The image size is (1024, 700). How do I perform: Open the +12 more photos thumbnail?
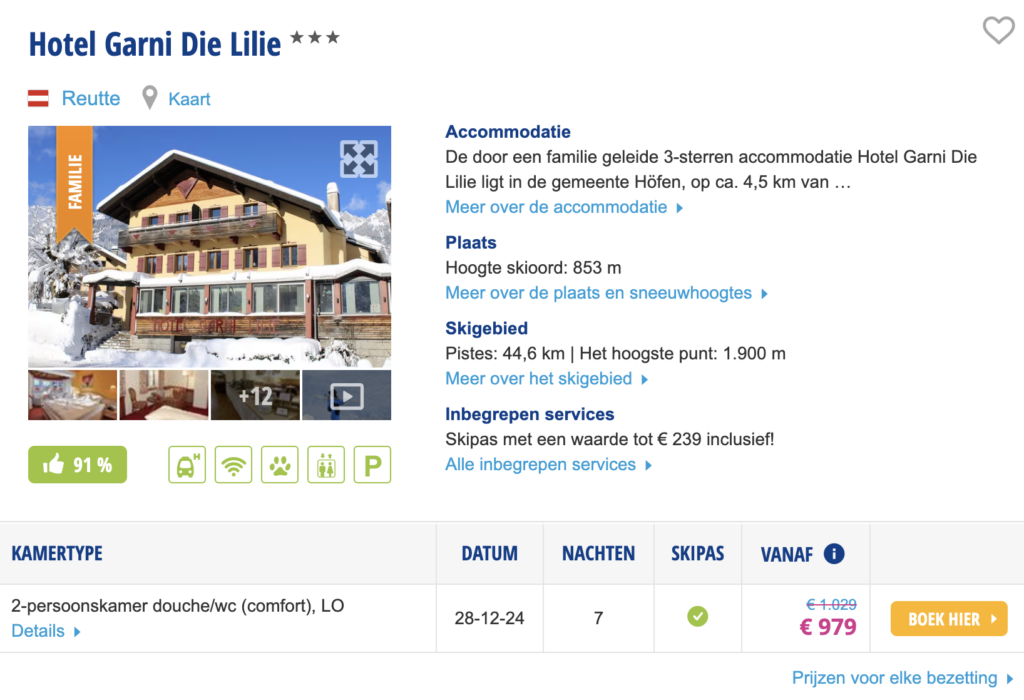(x=255, y=396)
